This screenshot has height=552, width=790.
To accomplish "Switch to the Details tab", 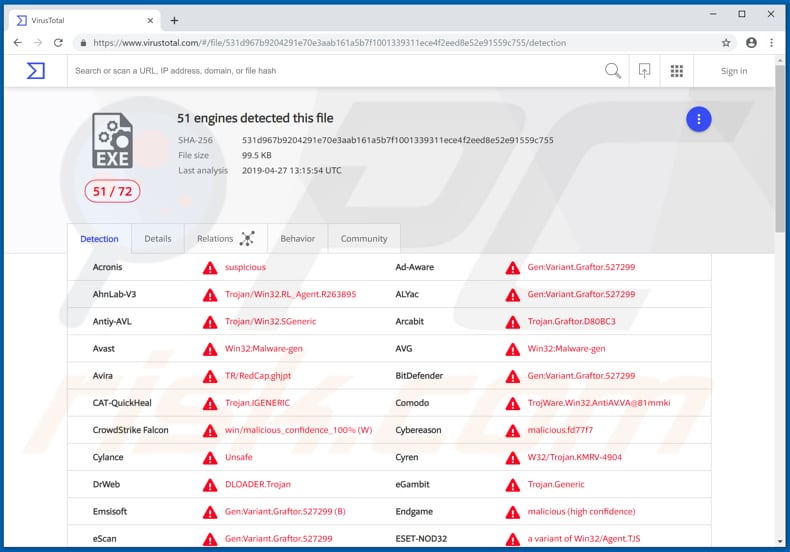I will [x=158, y=239].
